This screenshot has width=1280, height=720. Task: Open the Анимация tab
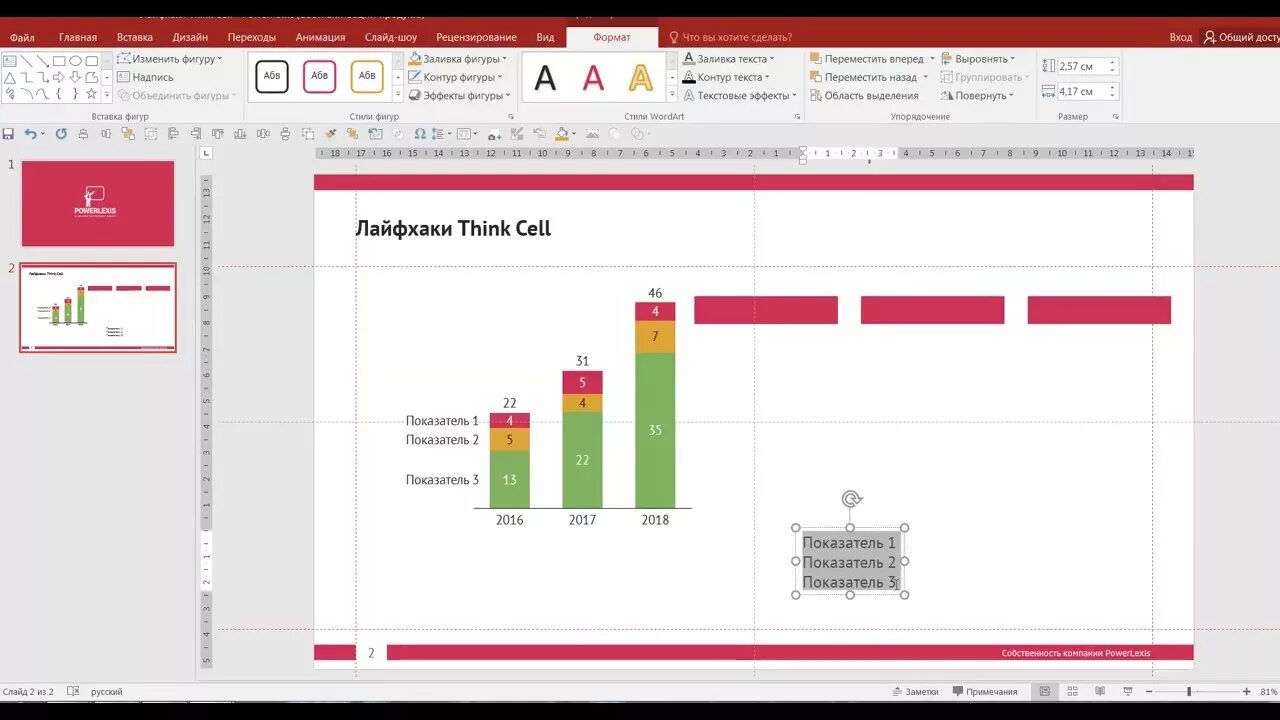tap(320, 37)
